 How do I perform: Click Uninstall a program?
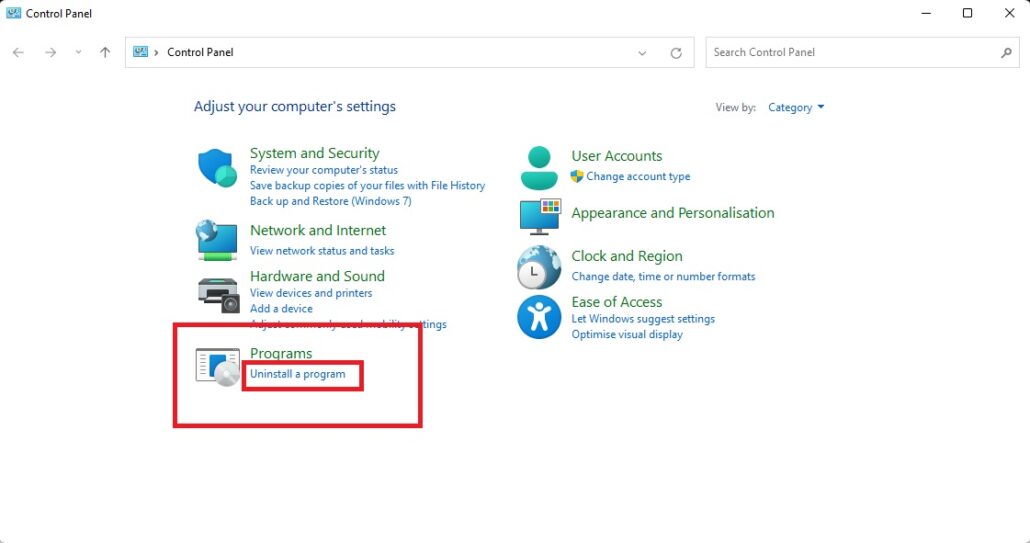click(x=298, y=374)
